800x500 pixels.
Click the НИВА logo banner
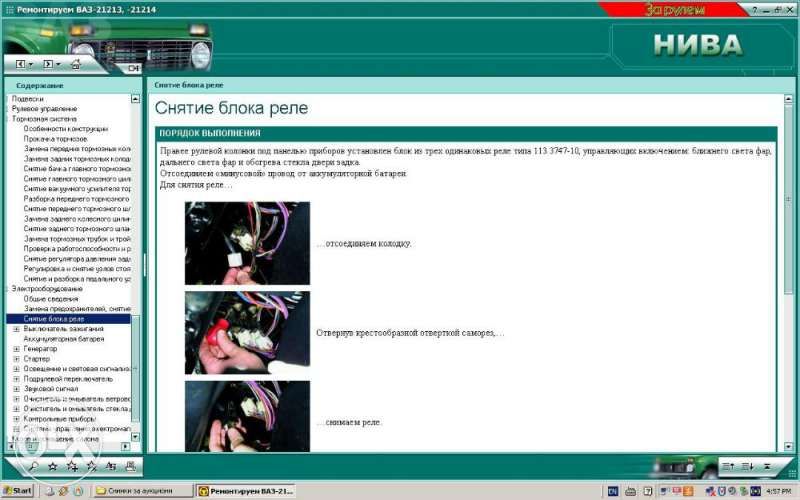[x=698, y=45]
